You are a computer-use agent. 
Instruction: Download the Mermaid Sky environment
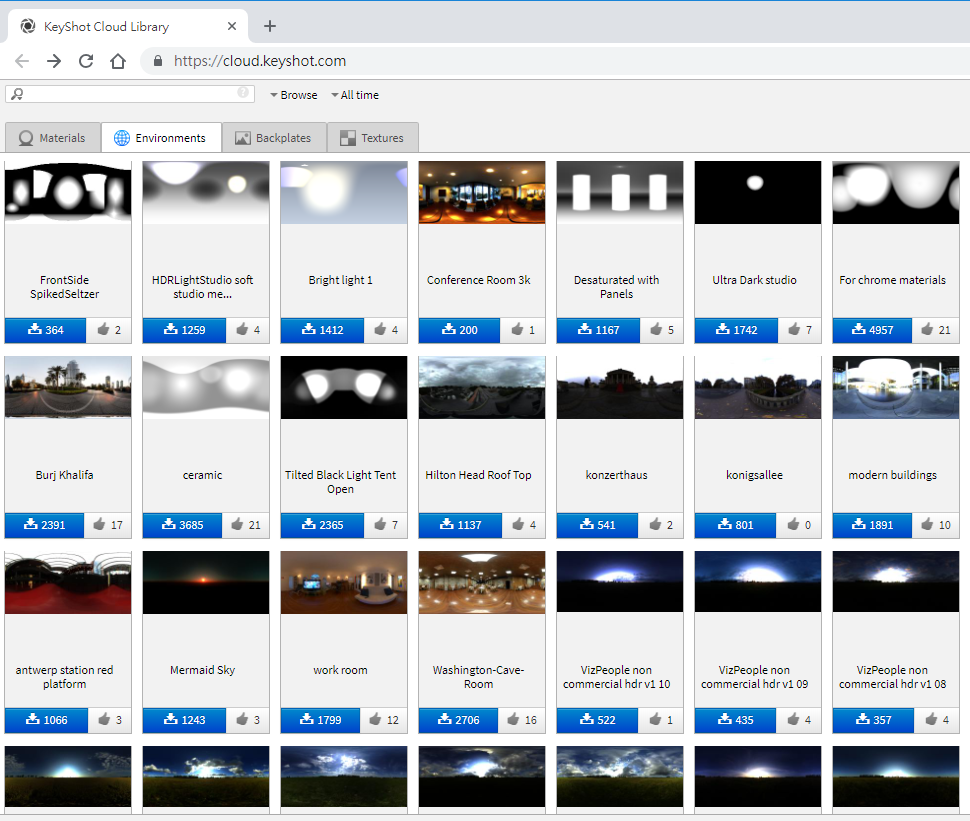tap(184, 720)
